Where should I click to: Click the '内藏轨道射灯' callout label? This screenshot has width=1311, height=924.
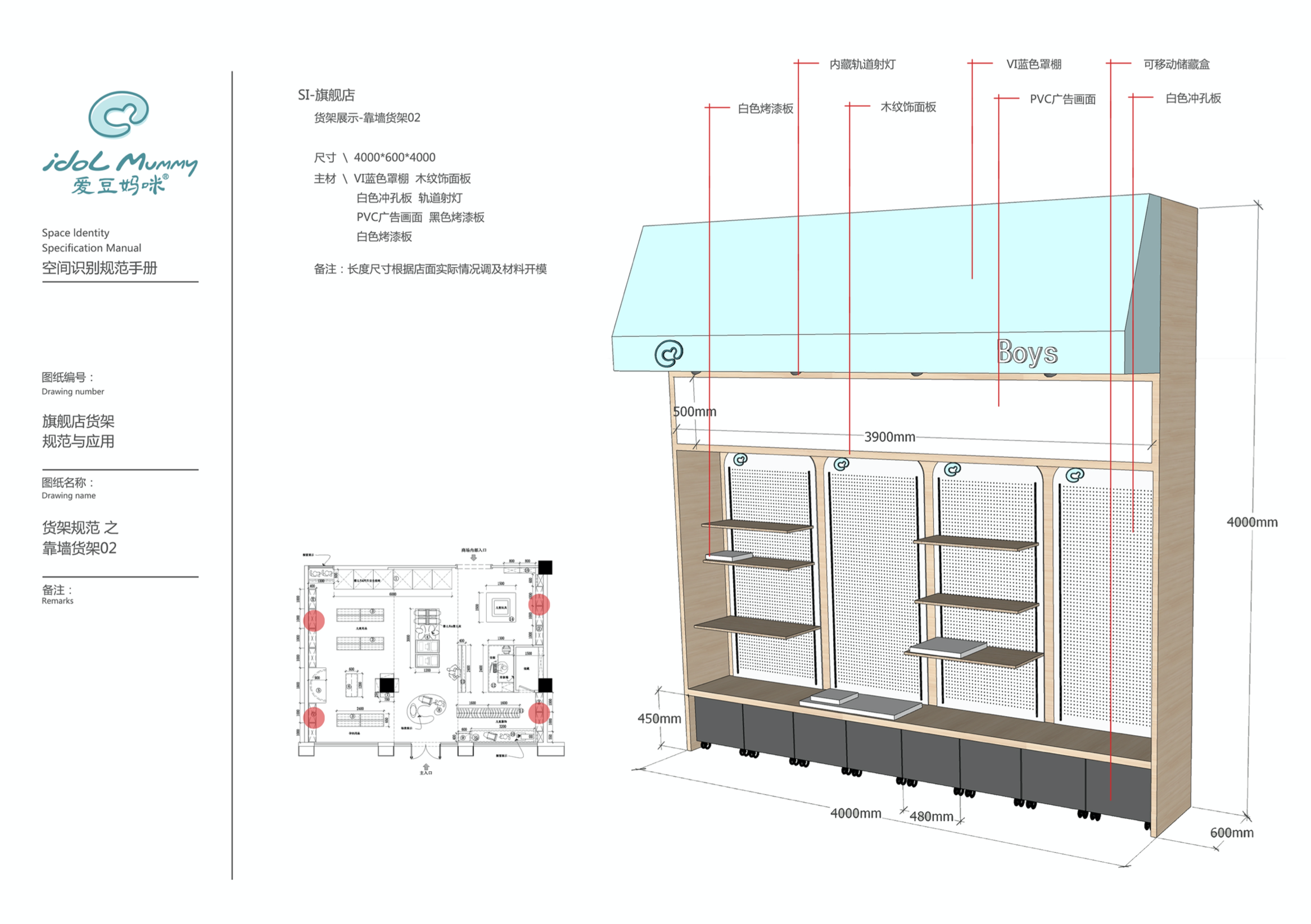[862, 64]
